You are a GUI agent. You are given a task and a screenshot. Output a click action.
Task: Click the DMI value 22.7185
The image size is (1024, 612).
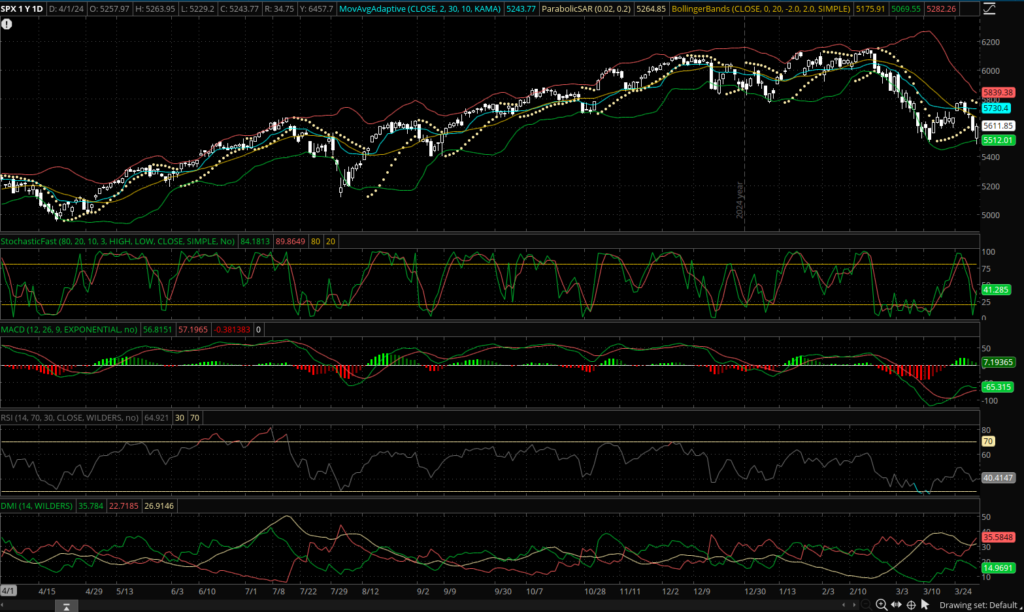[123, 506]
